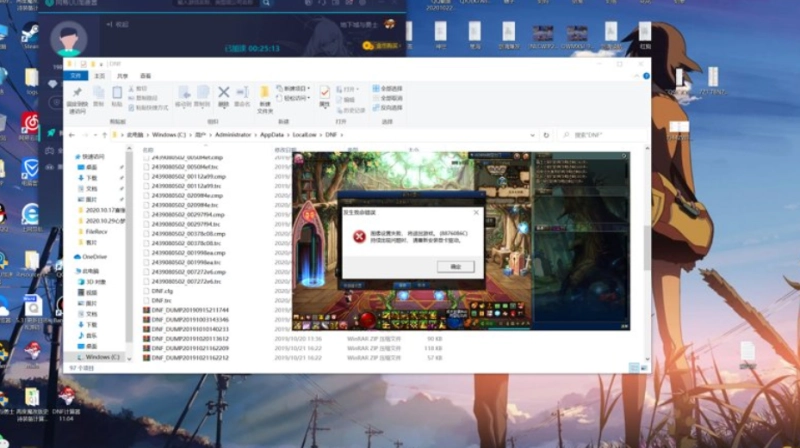The width and height of the screenshot is (800, 448).
Task: Collapse the ribbon with the chevron
Action: pos(636,76)
